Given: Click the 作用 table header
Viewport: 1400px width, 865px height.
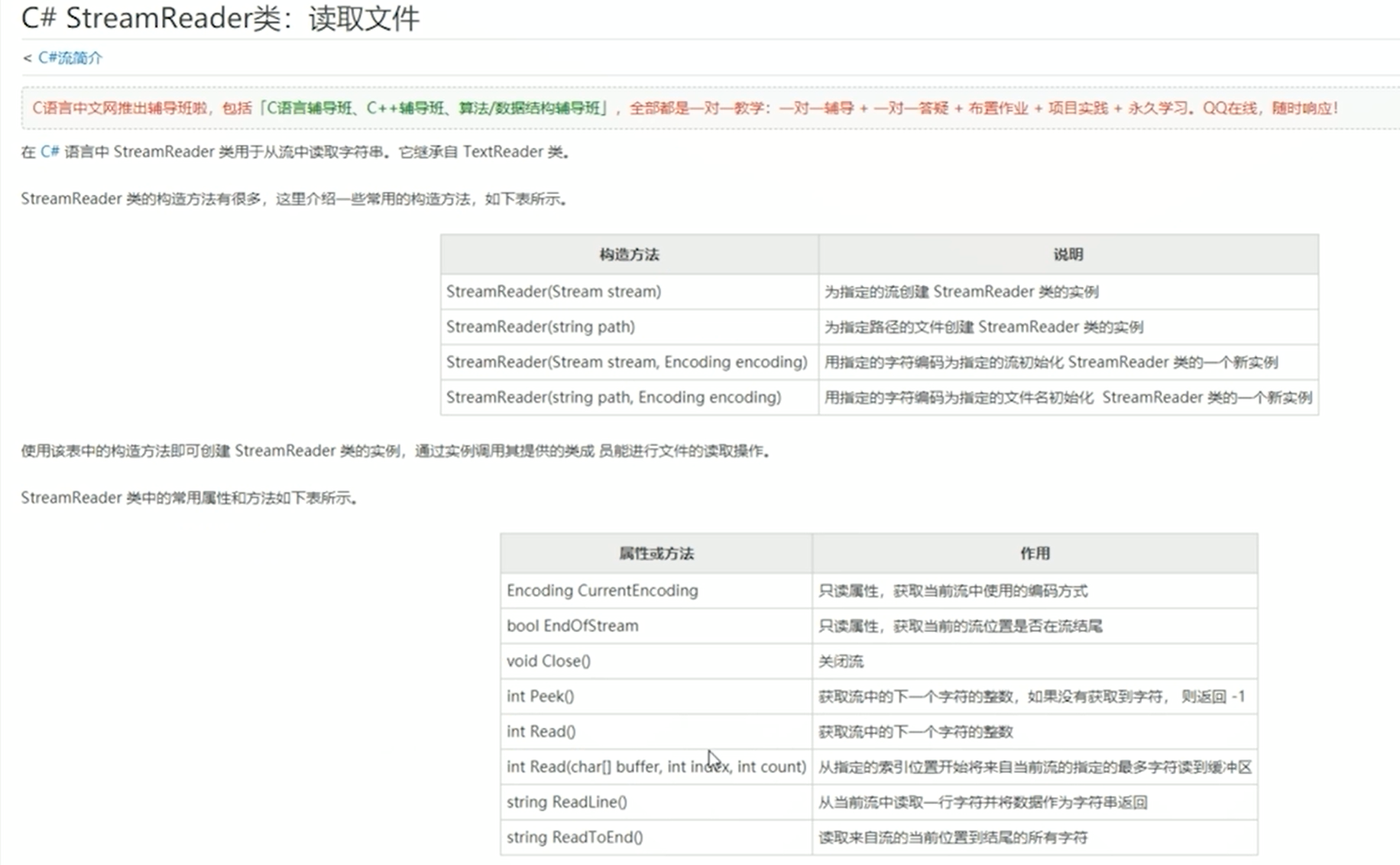Looking at the screenshot, I should 1035,553.
